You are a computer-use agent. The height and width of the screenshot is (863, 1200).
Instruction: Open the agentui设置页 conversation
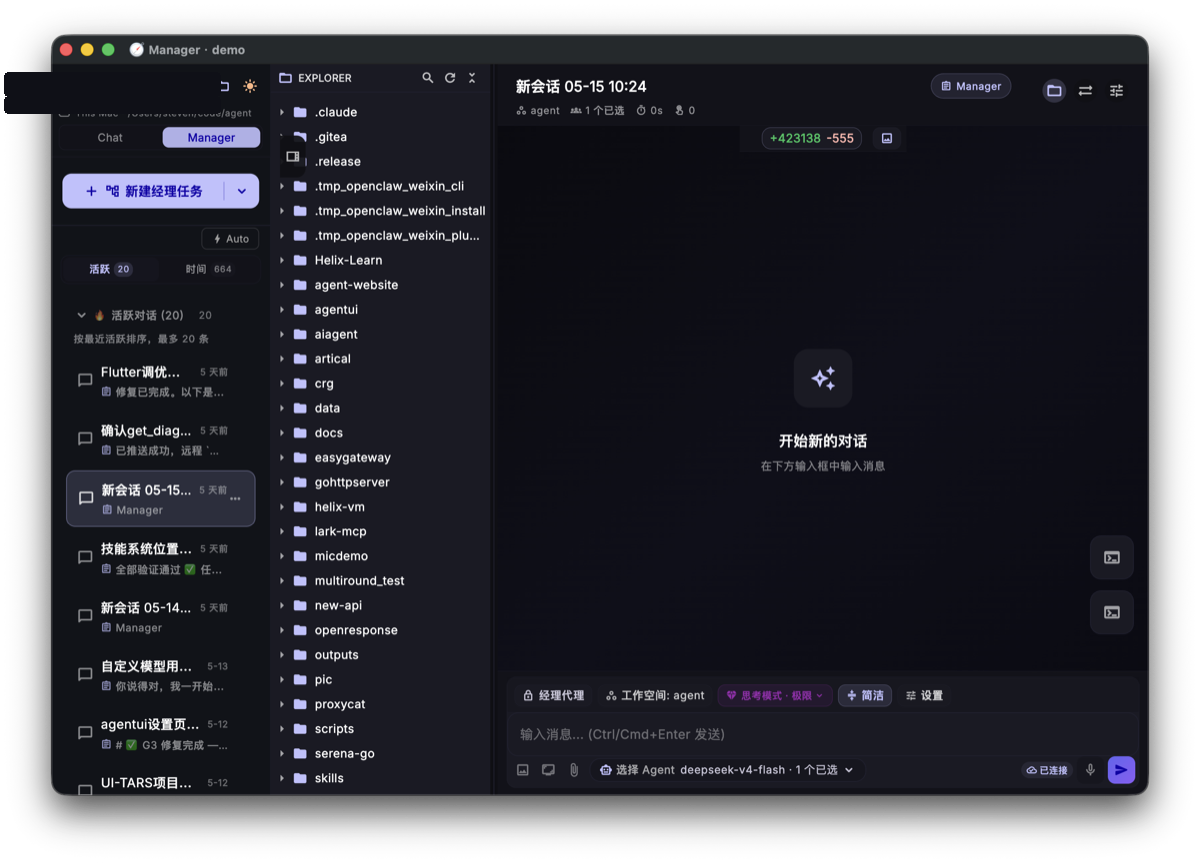(x=160, y=734)
